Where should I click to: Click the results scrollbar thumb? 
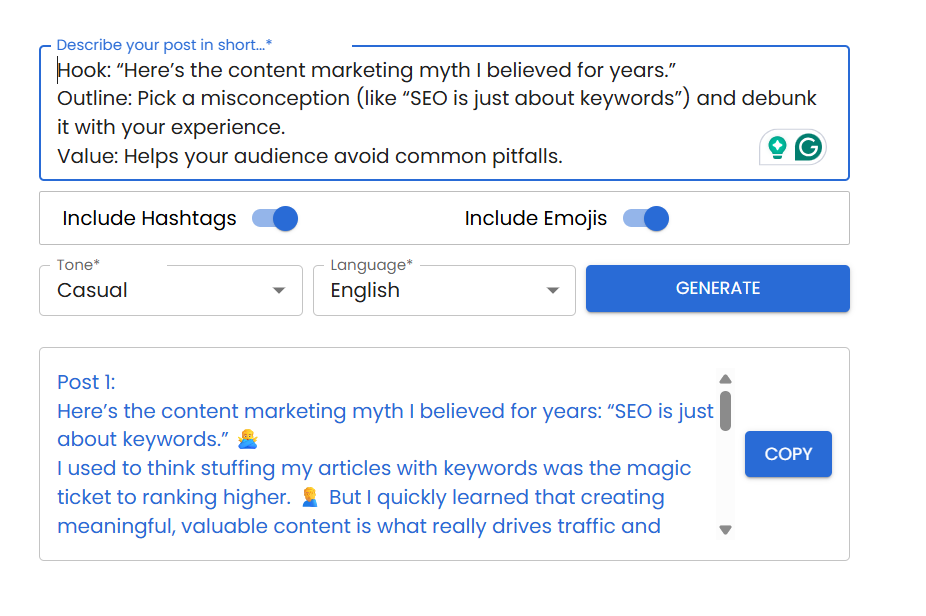click(726, 410)
